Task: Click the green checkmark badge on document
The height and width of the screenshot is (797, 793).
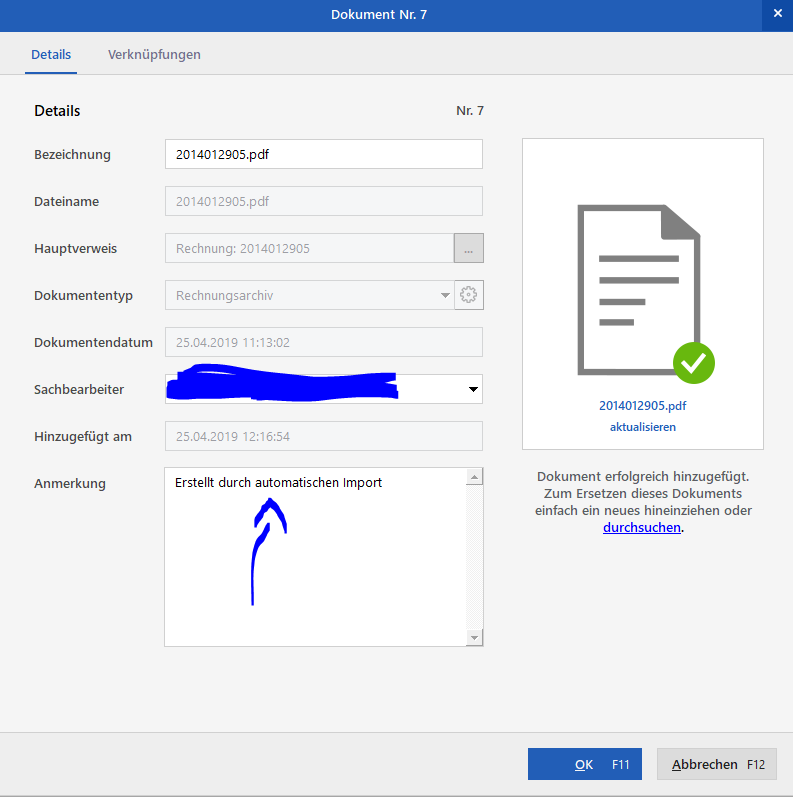Action: pyautogui.click(x=694, y=363)
